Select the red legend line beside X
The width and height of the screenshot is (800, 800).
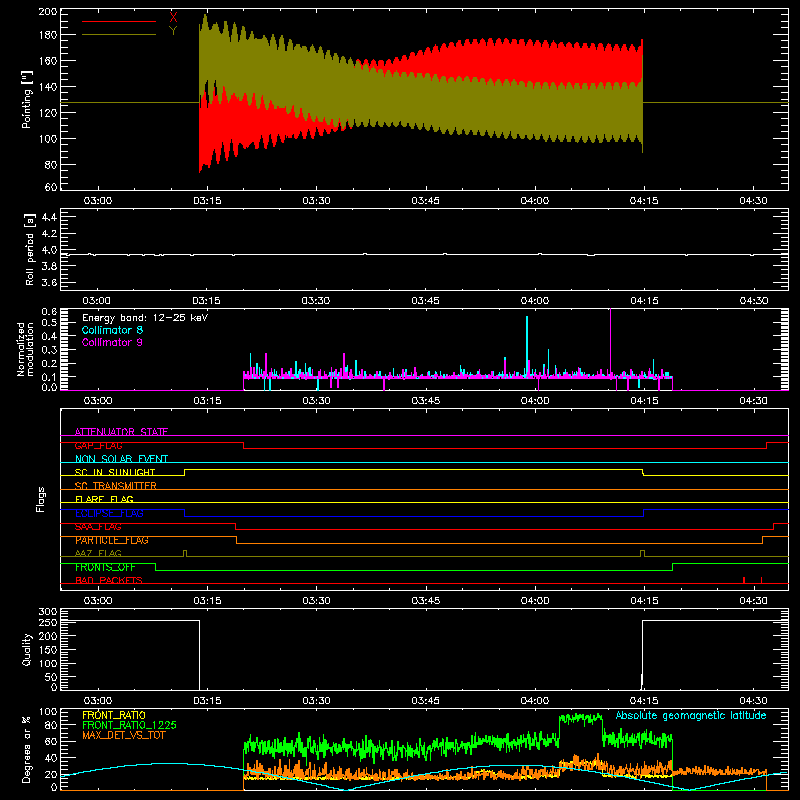pos(119,21)
